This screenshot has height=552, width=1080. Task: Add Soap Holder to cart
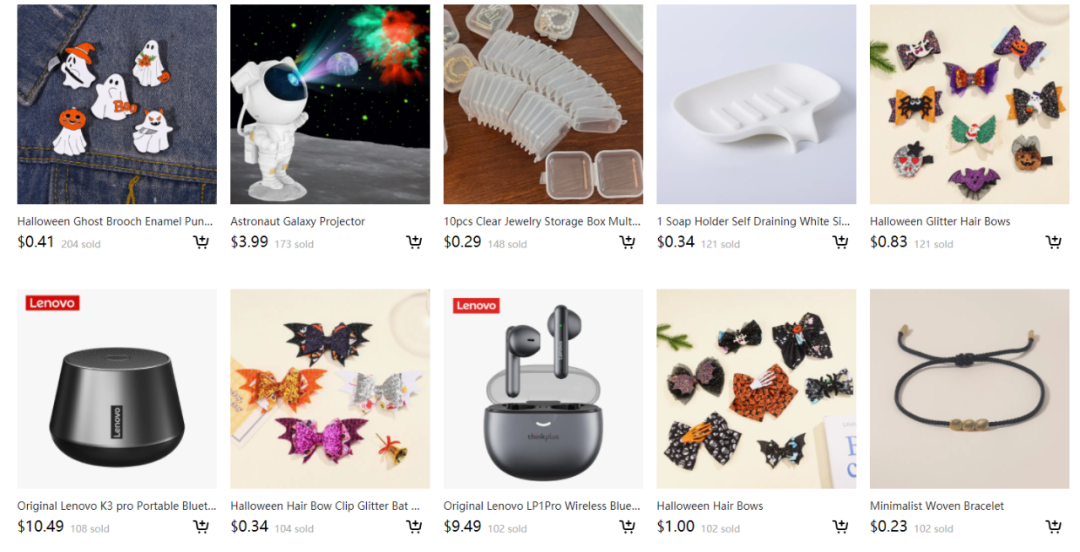840,242
